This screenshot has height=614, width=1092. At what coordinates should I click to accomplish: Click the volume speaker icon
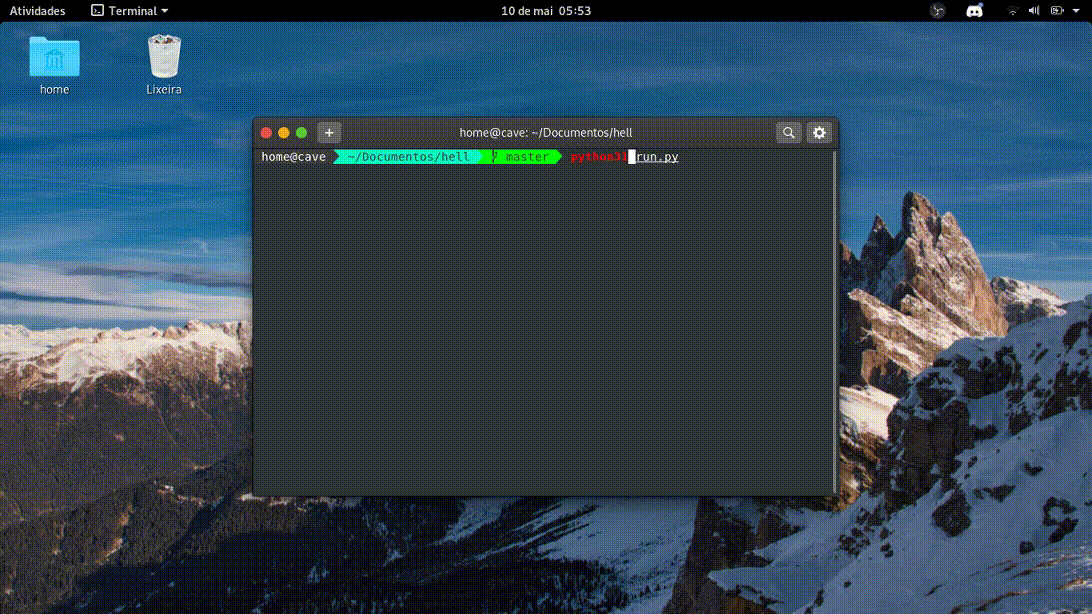point(1034,10)
